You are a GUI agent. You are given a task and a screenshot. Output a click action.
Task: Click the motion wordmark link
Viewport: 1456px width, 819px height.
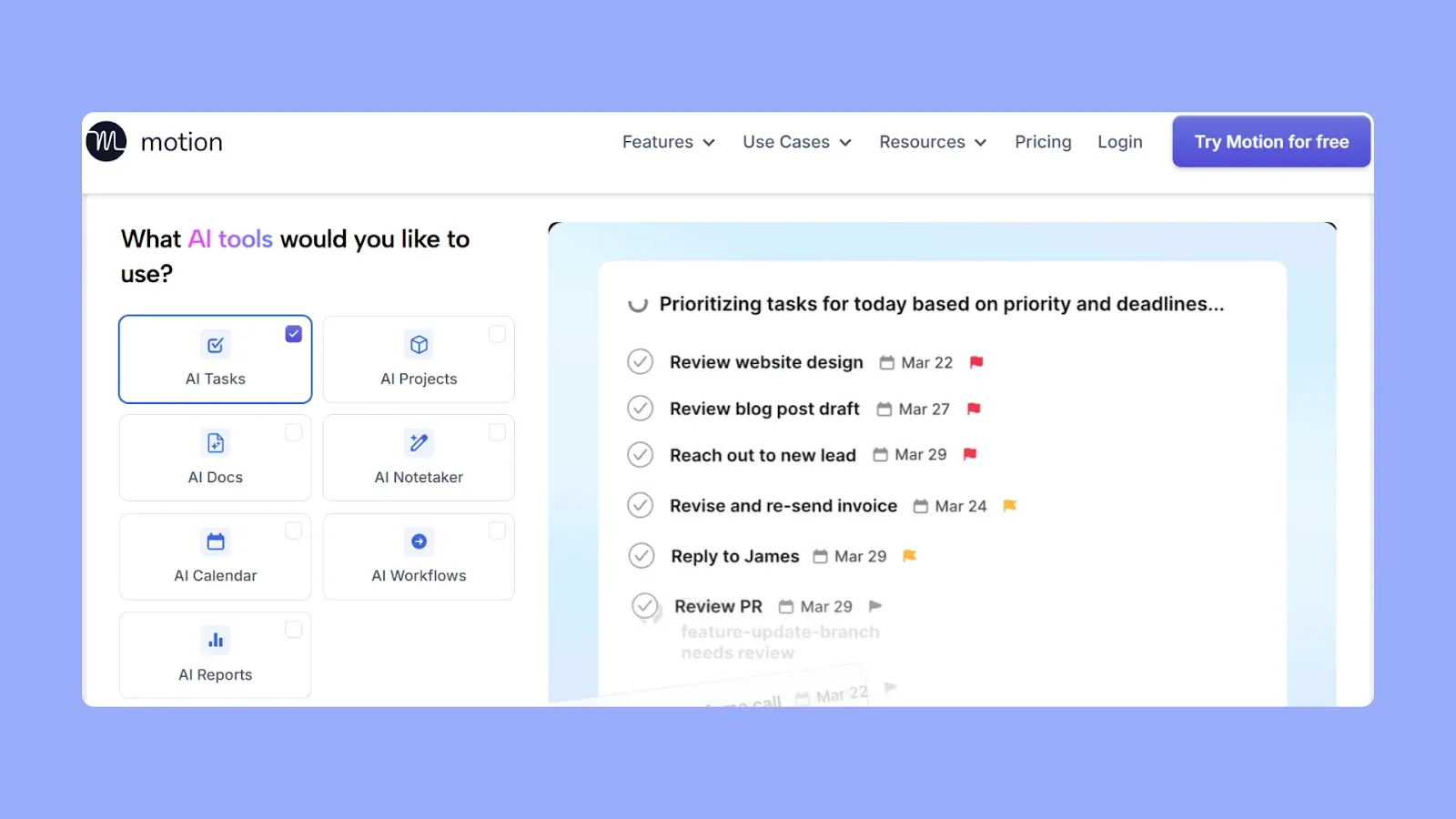coord(182,142)
